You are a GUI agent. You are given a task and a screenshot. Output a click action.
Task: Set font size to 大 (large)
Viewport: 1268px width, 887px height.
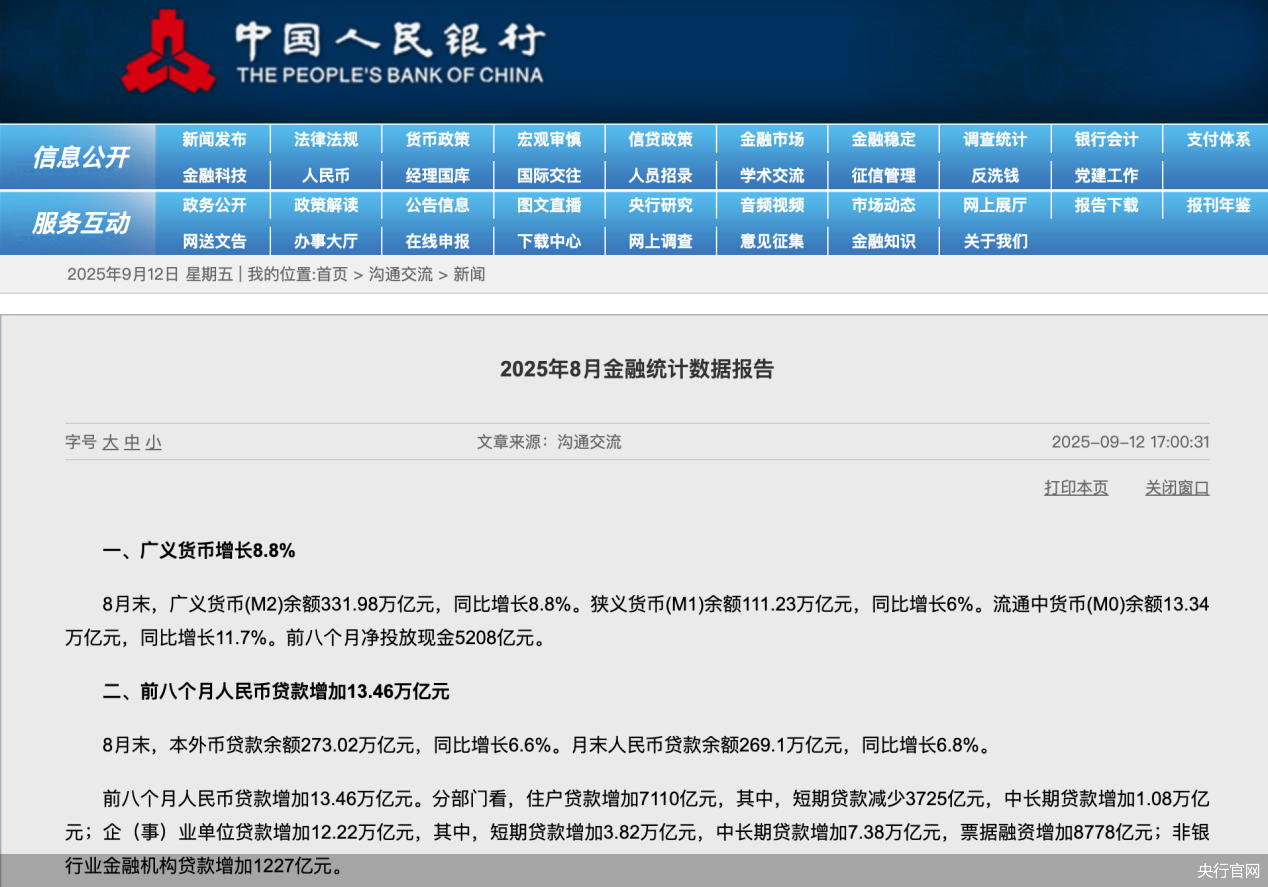click(110, 442)
